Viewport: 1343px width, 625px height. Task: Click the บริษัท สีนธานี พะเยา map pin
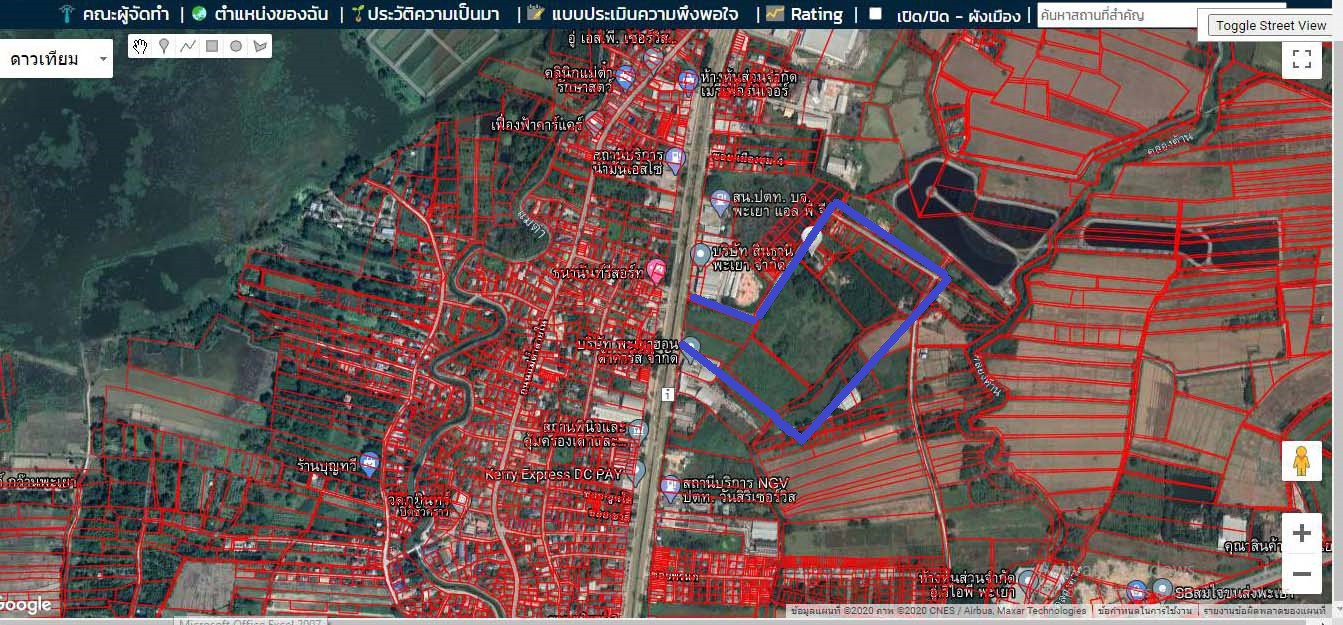pyautogui.click(x=701, y=254)
